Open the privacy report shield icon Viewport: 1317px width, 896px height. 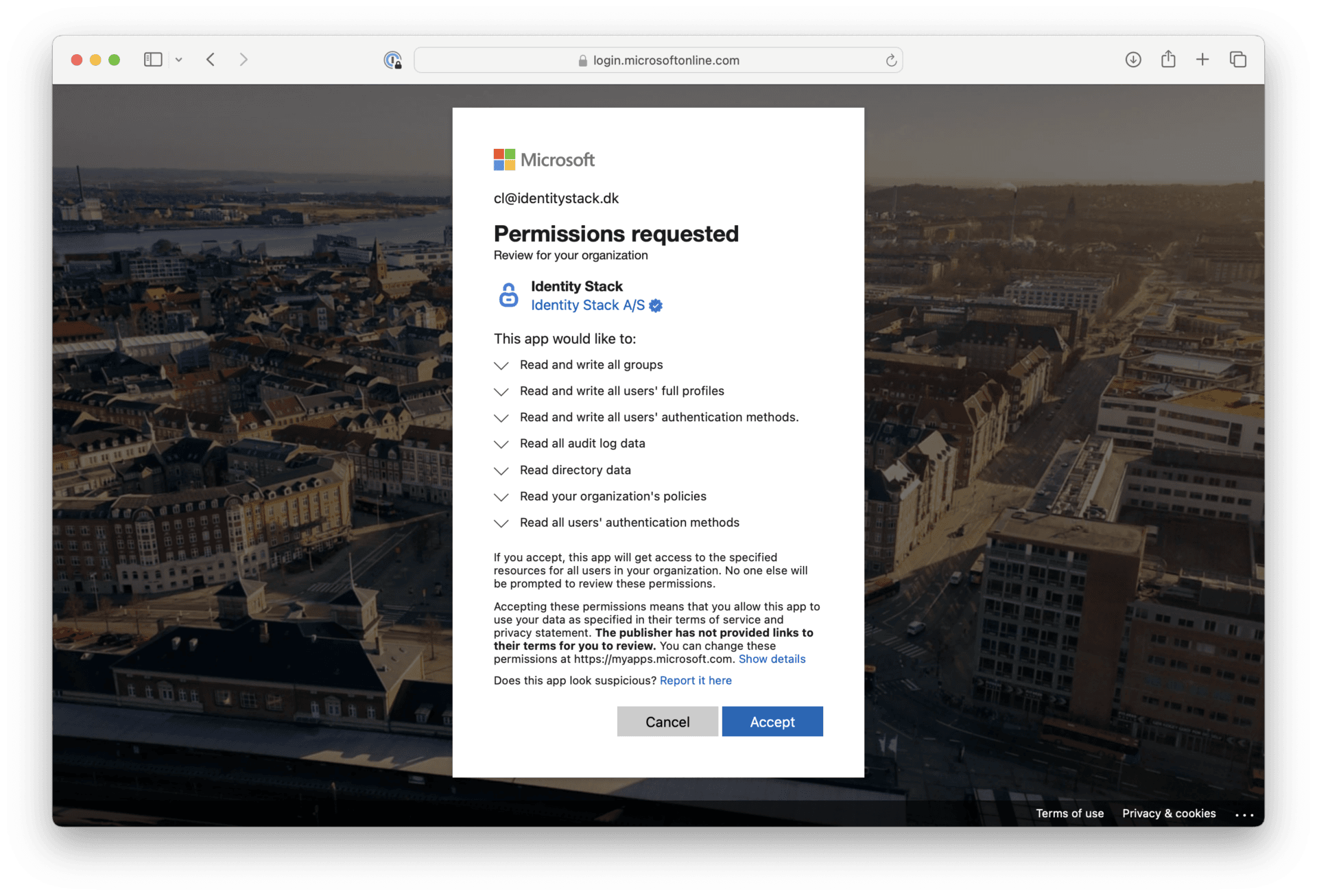click(x=392, y=60)
